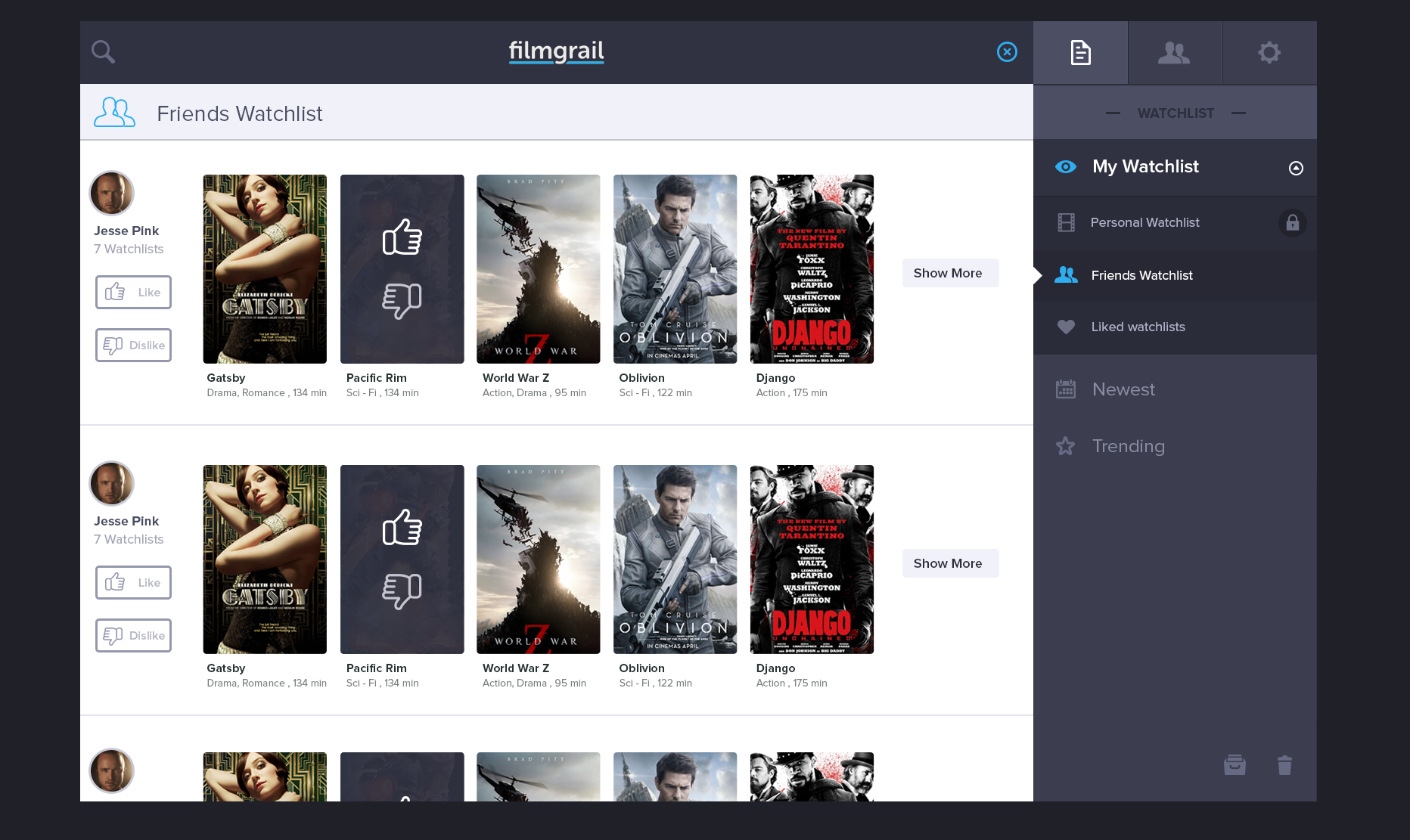Open the Trending section

point(1175,446)
